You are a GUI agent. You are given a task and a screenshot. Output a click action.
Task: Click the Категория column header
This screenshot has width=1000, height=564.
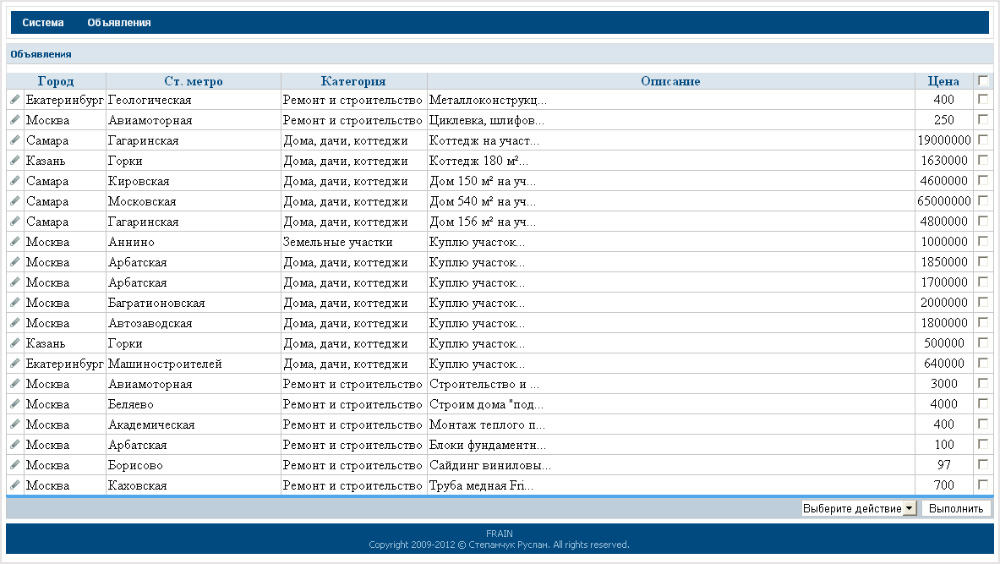click(x=353, y=81)
